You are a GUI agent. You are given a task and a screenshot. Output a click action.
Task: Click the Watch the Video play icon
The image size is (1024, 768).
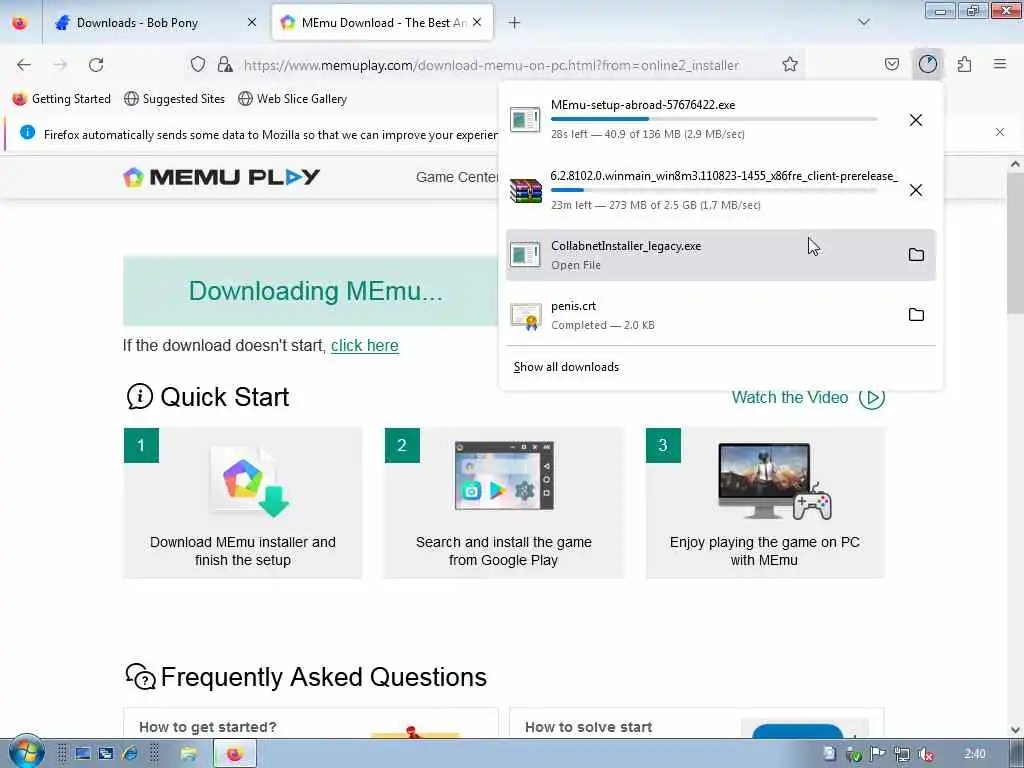pyautogui.click(x=872, y=397)
